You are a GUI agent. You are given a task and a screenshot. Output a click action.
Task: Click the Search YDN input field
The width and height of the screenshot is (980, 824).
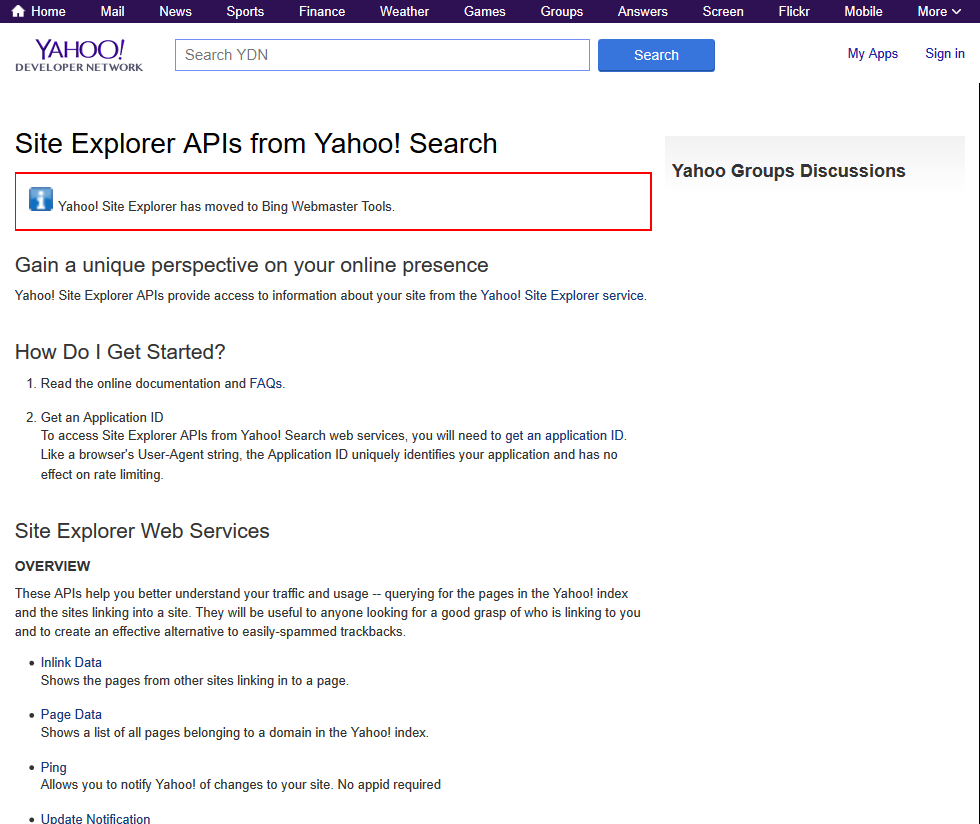(382, 55)
